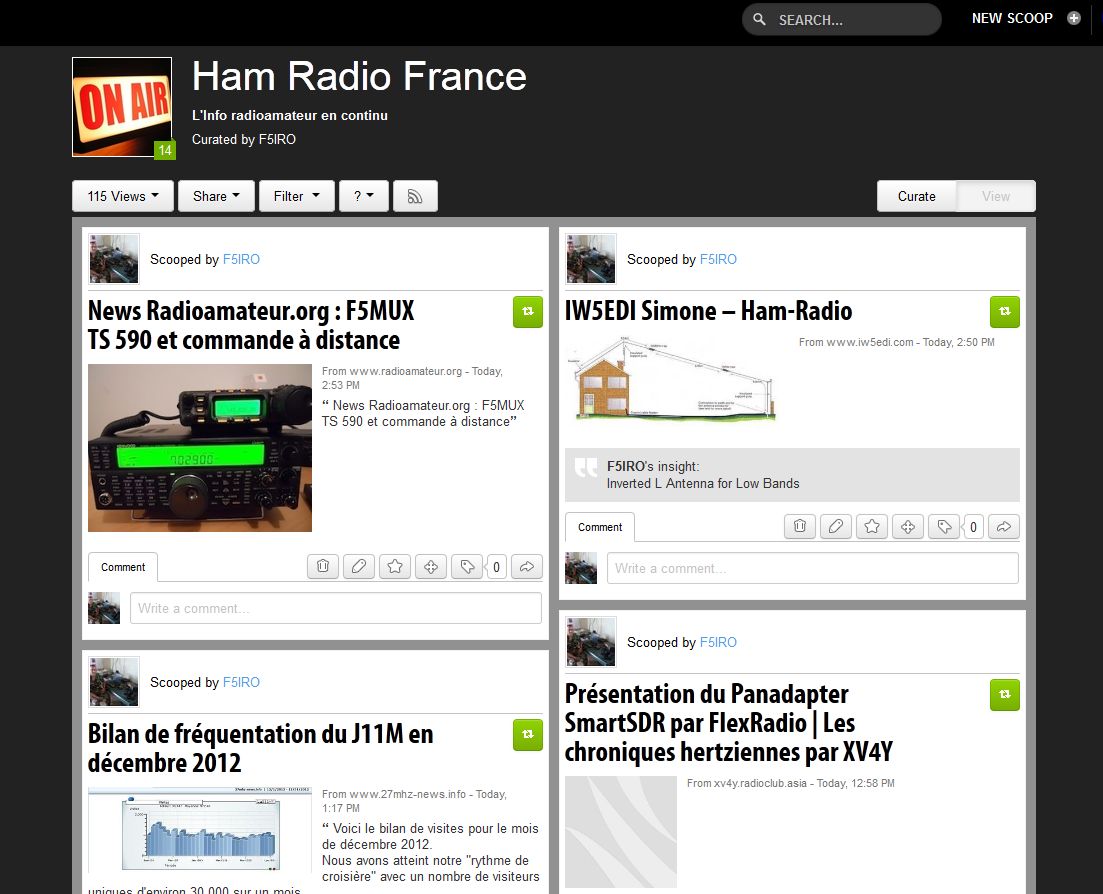Open F5IRO link on IW5EDI post
The image size is (1103, 894).
point(718,260)
